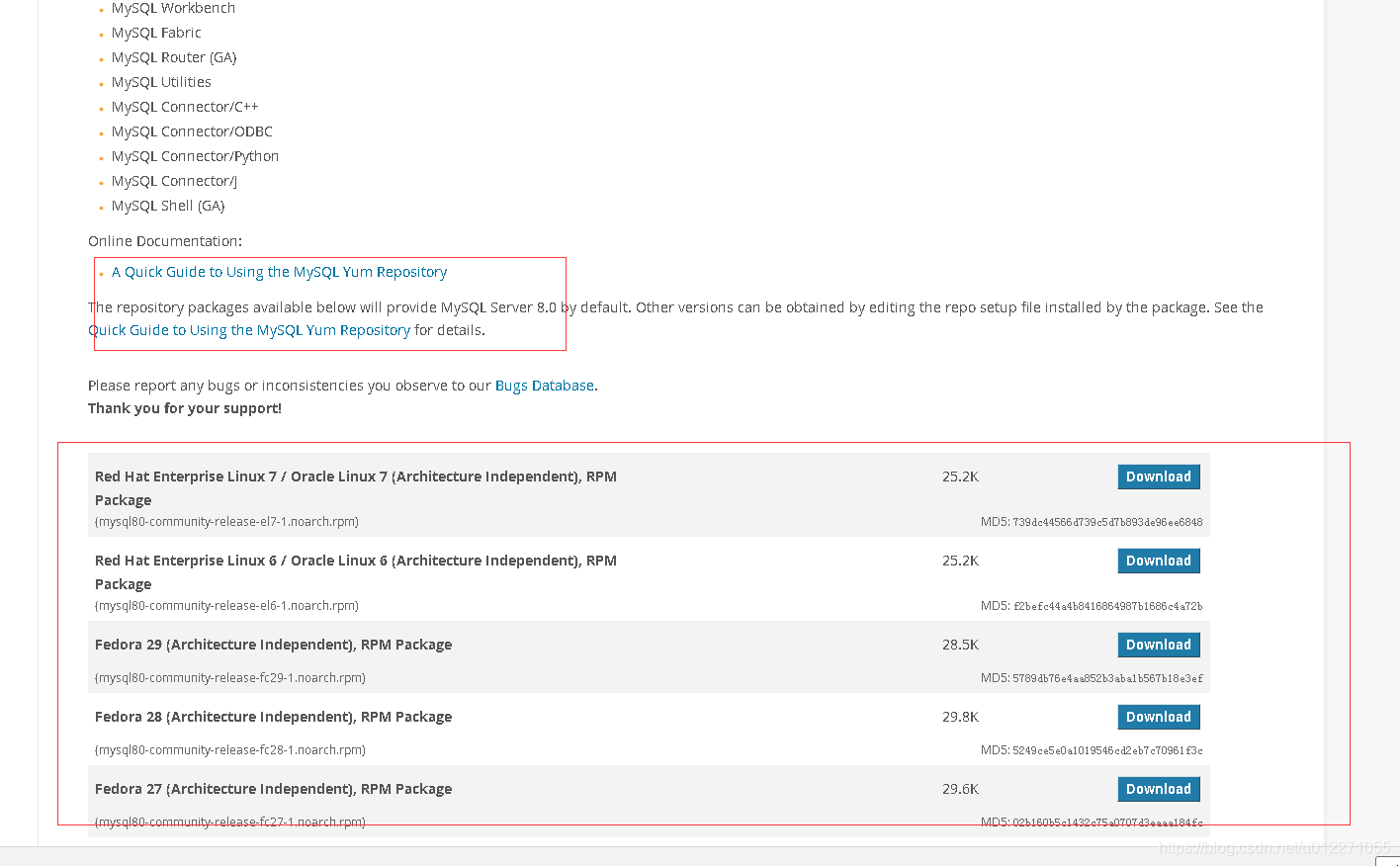
Task: Select the MySQL Workbench list item
Action: 173,8
